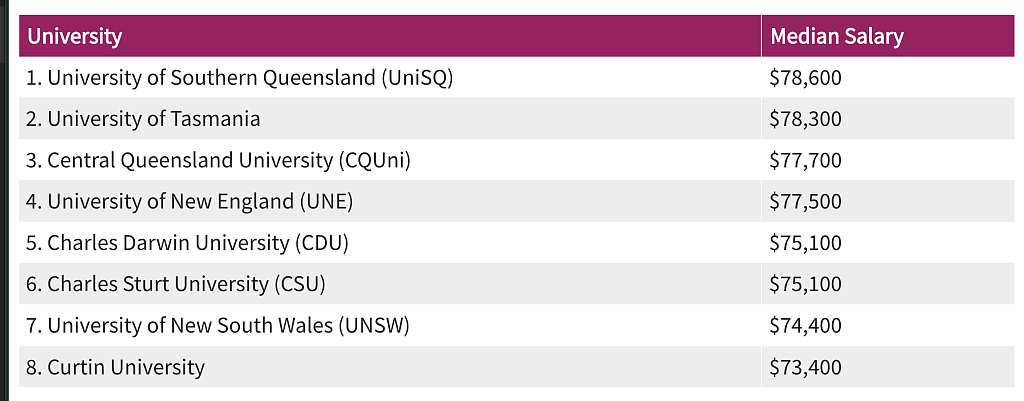The width and height of the screenshot is (1024, 401).
Task: Click the $78,300 salary cell
Action: coord(805,119)
